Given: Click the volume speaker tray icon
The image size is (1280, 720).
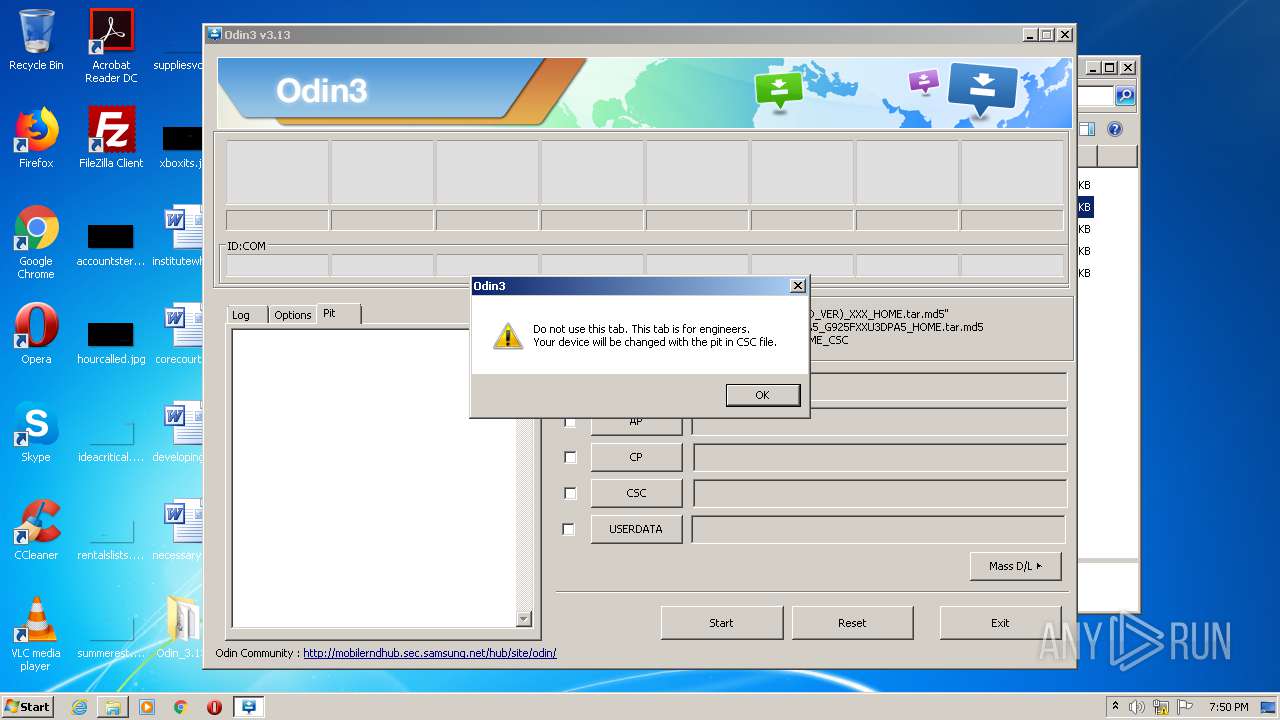Looking at the screenshot, I should 1137,707.
